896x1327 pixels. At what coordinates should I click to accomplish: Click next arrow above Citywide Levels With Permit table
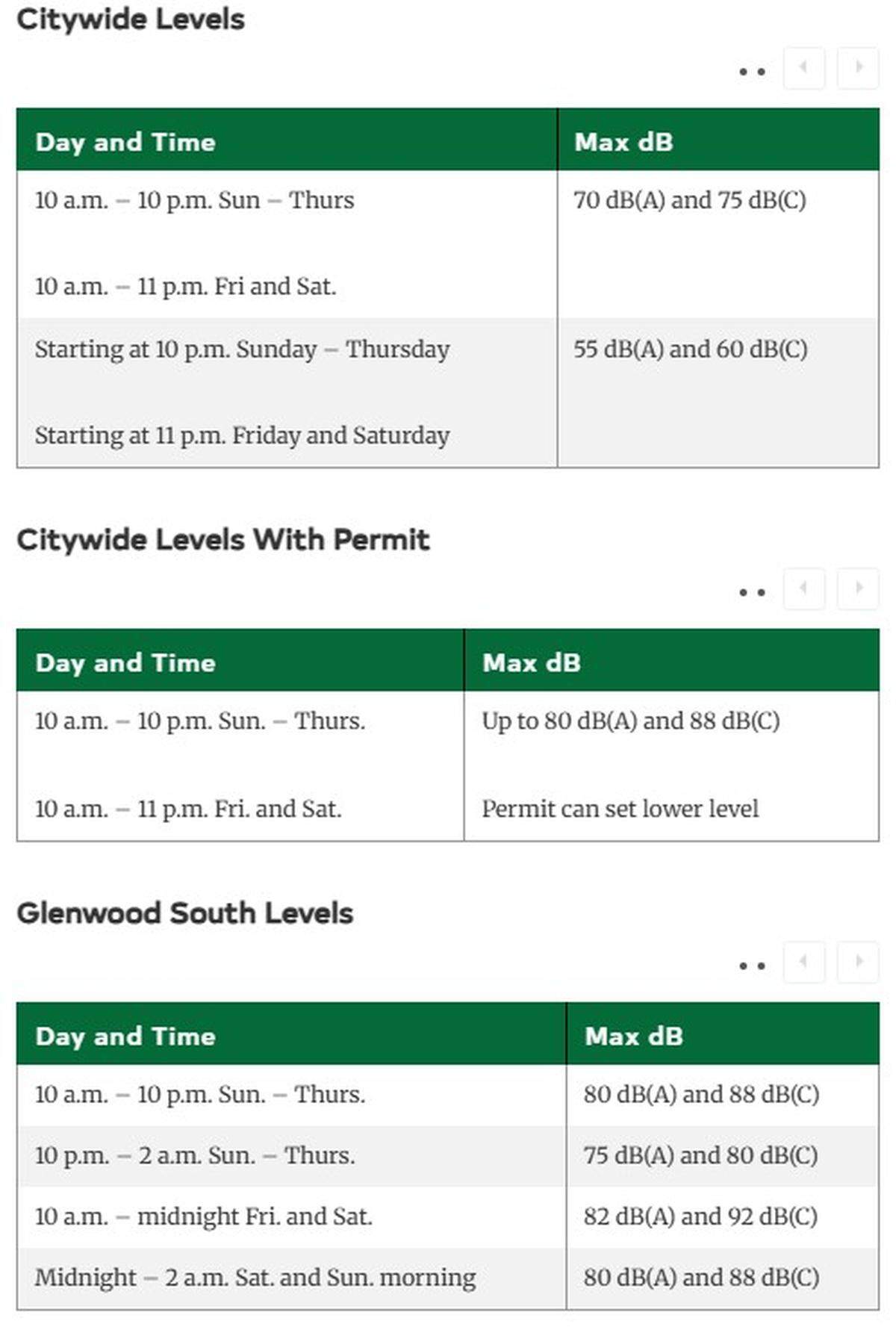858,588
